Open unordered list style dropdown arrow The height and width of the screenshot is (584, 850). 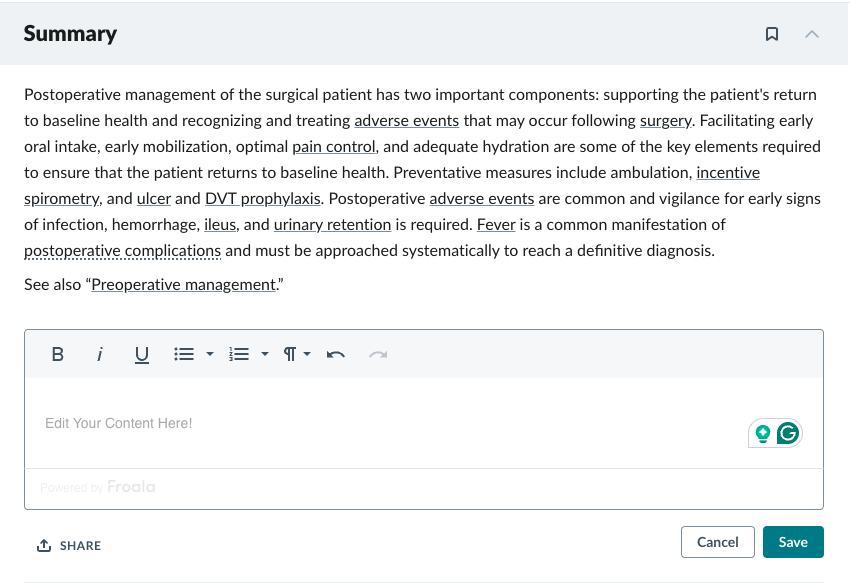(x=210, y=354)
